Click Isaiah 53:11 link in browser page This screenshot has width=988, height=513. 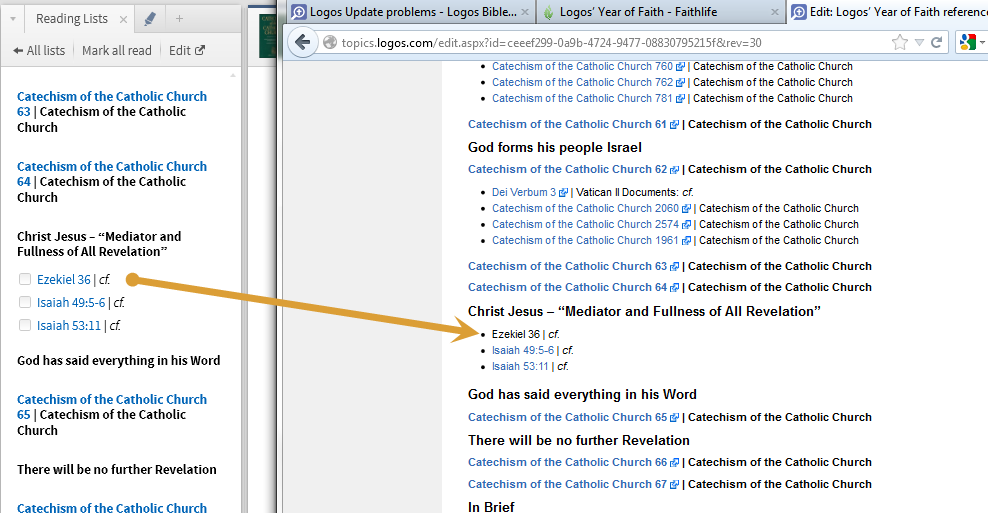tap(520, 367)
